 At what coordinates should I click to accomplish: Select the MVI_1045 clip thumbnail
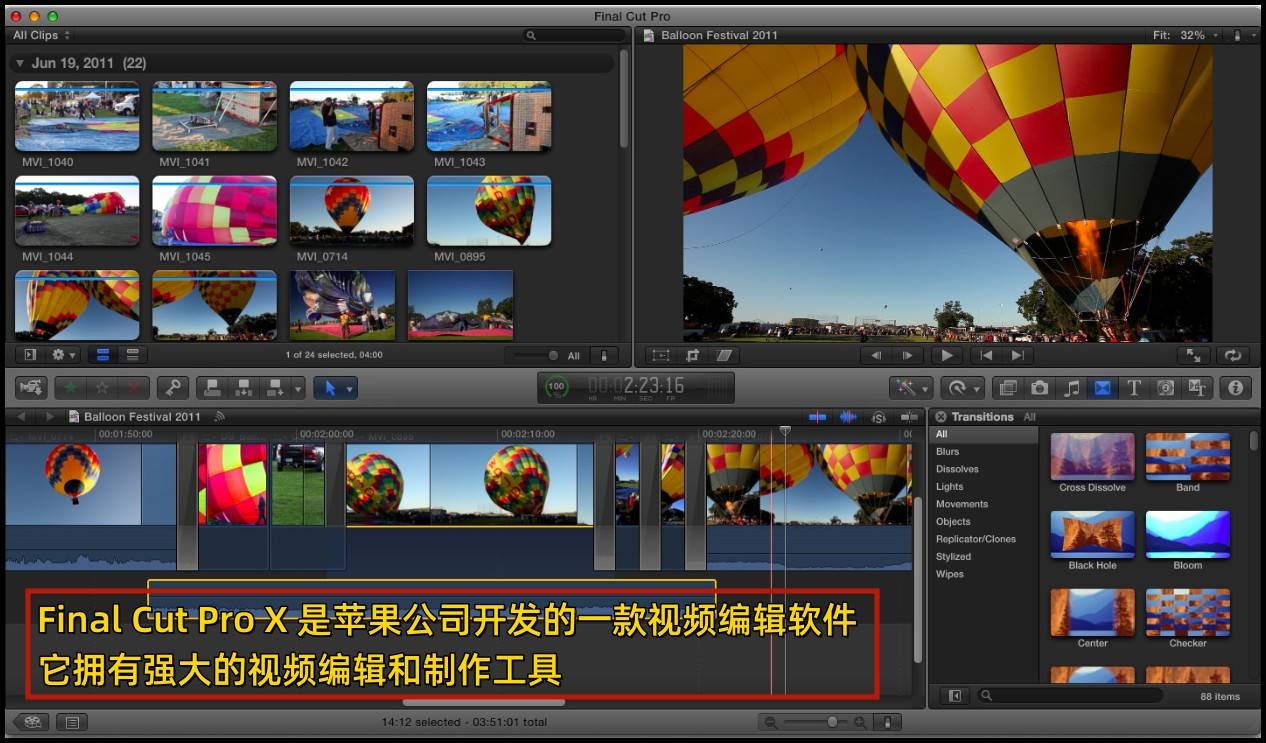tap(214, 210)
